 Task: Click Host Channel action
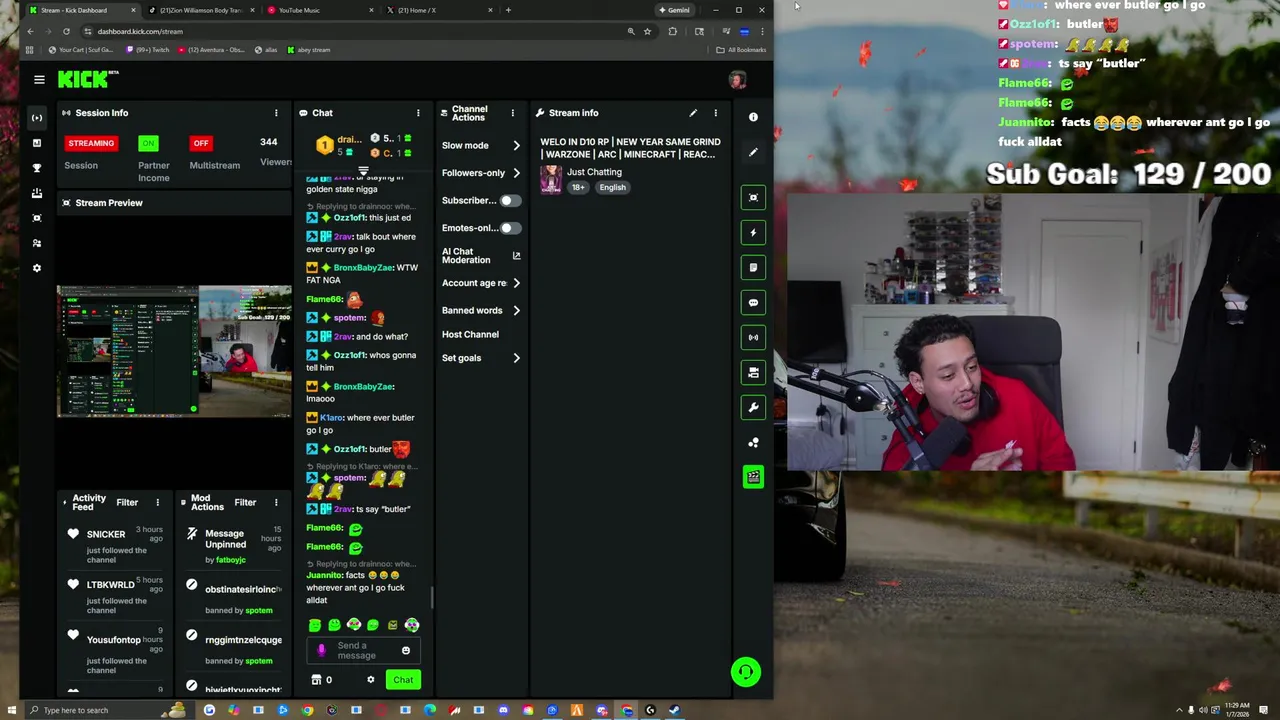470,335
